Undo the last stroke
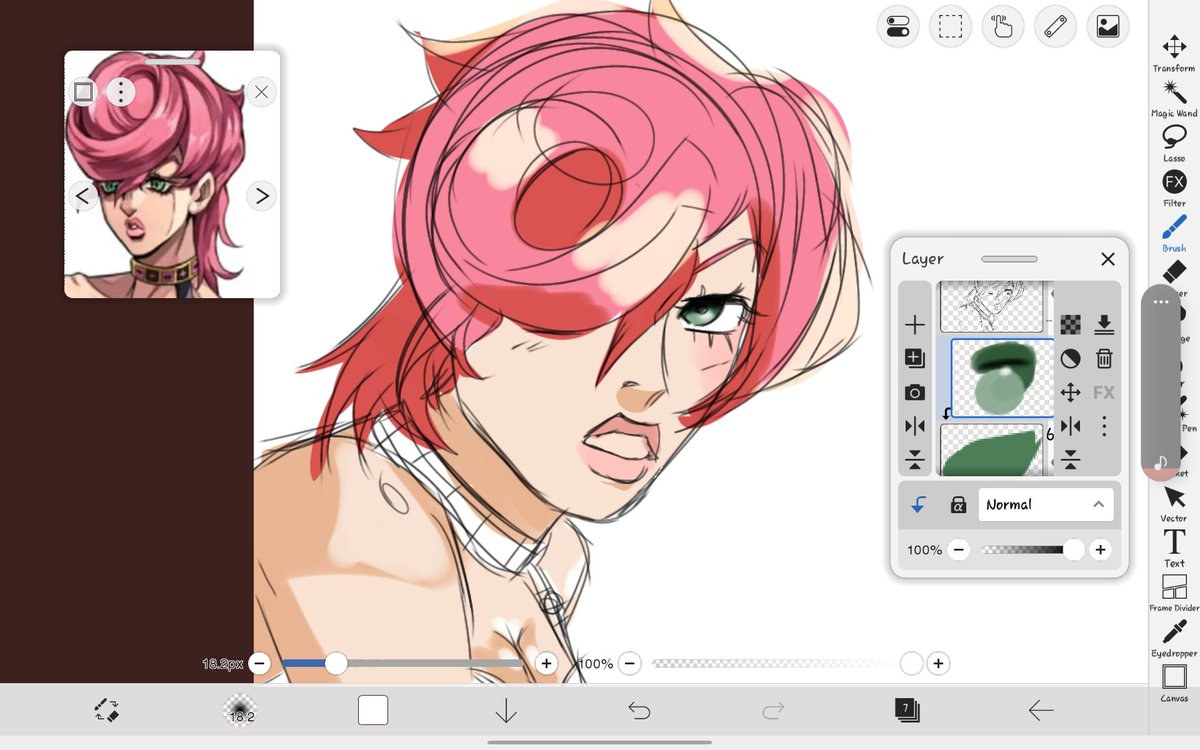 (639, 710)
